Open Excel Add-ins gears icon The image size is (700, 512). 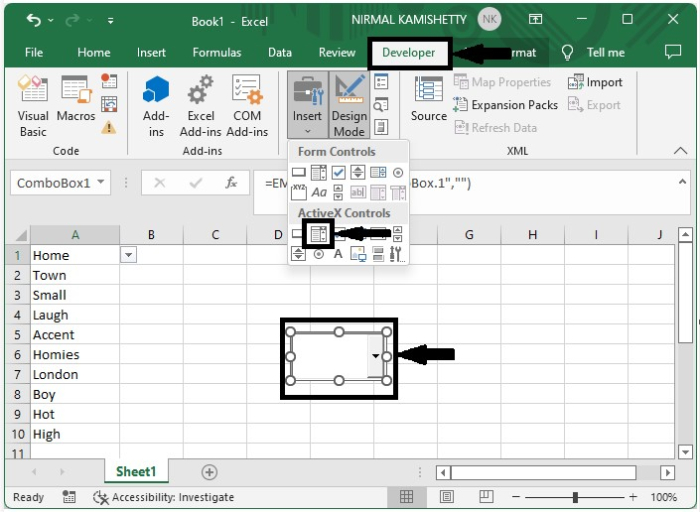(200, 106)
